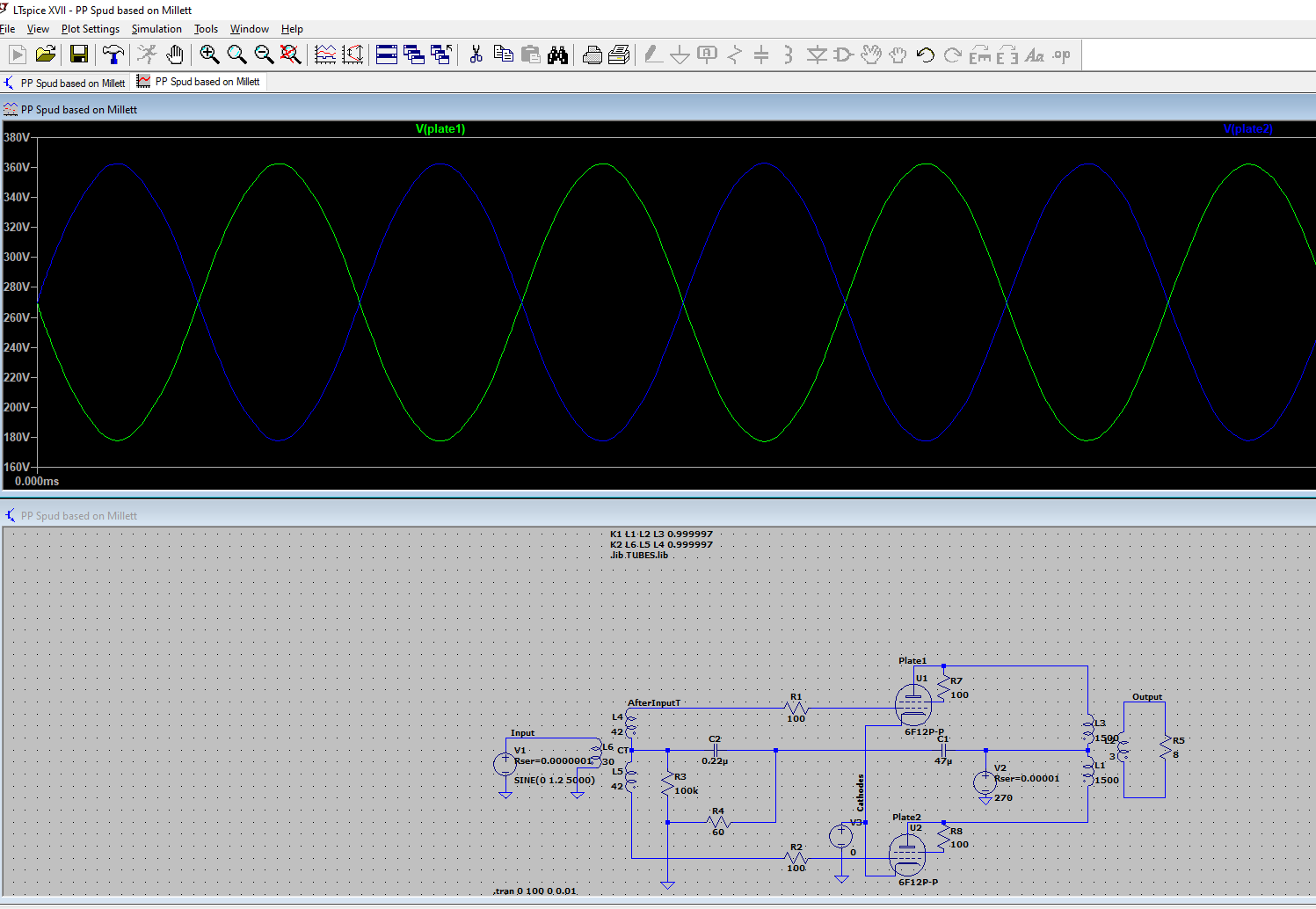
Task: Open the View menu
Action: point(38,29)
